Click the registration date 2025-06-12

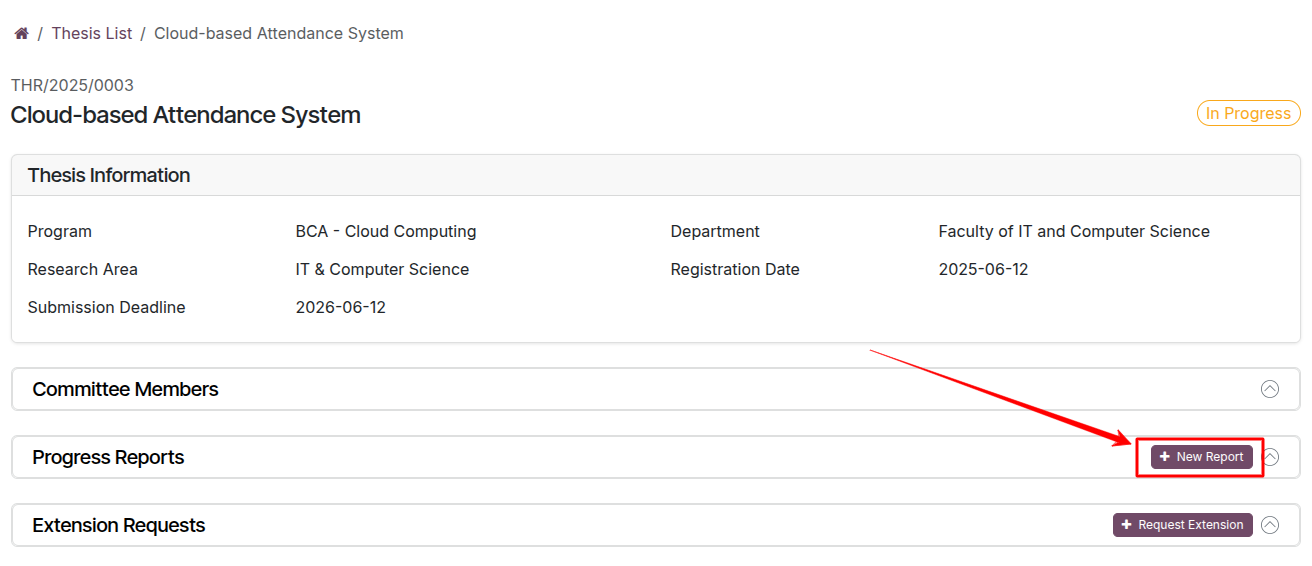983,270
